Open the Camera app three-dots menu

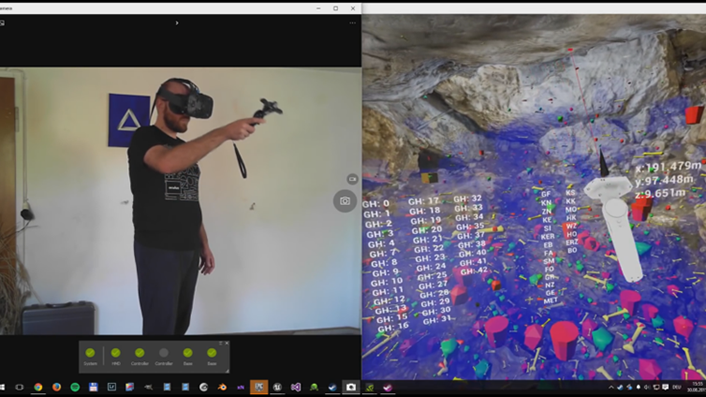tap(353, 23)
